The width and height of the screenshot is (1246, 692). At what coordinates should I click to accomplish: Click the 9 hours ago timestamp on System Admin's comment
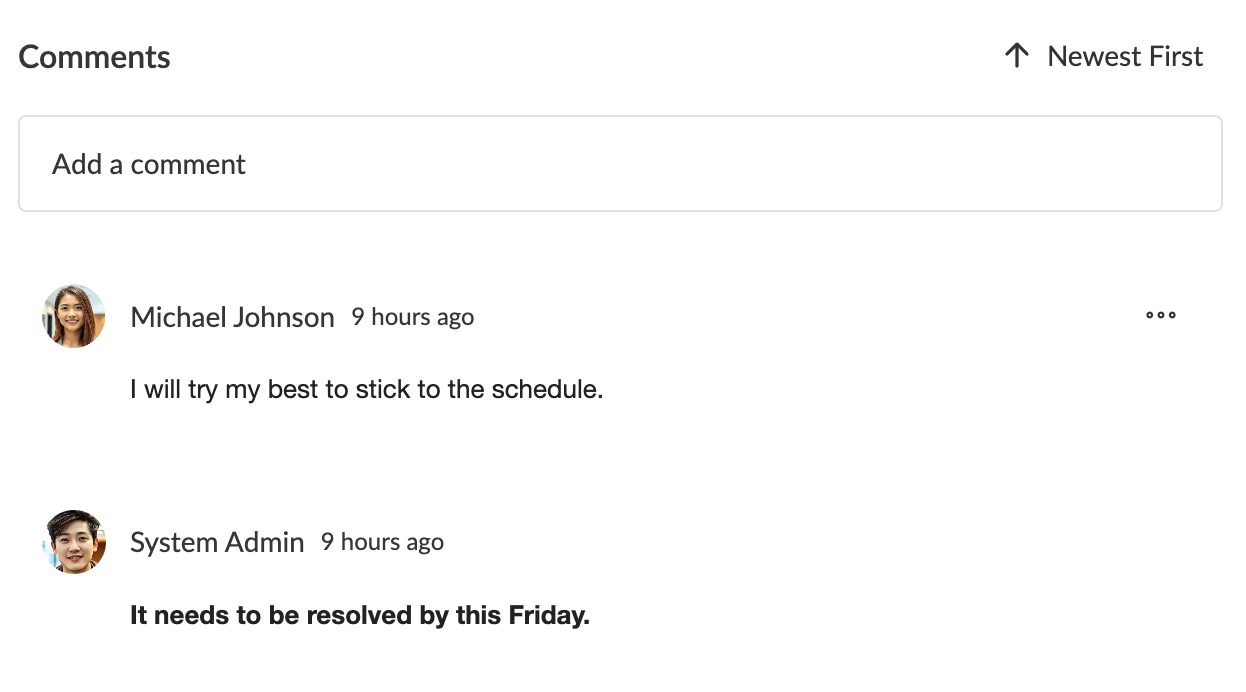(x=381, y=541)
